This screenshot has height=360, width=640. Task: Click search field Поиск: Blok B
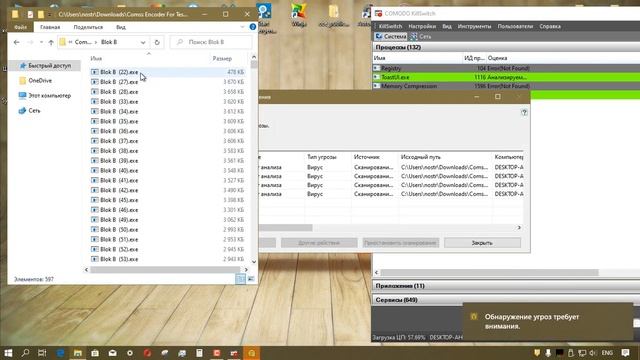(211, 42)
